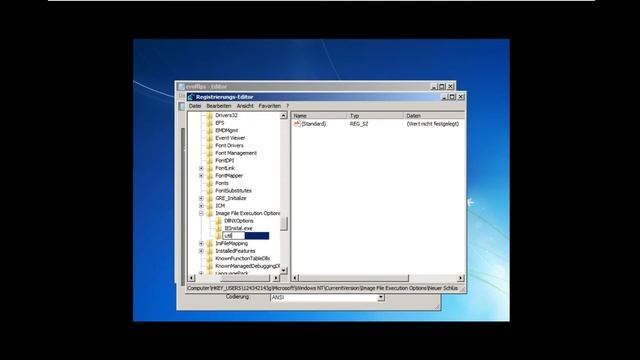Click the (Standard) value string icon
This screenshot has width=640, height=360.
pyautogui.click(x=297, y=124)
